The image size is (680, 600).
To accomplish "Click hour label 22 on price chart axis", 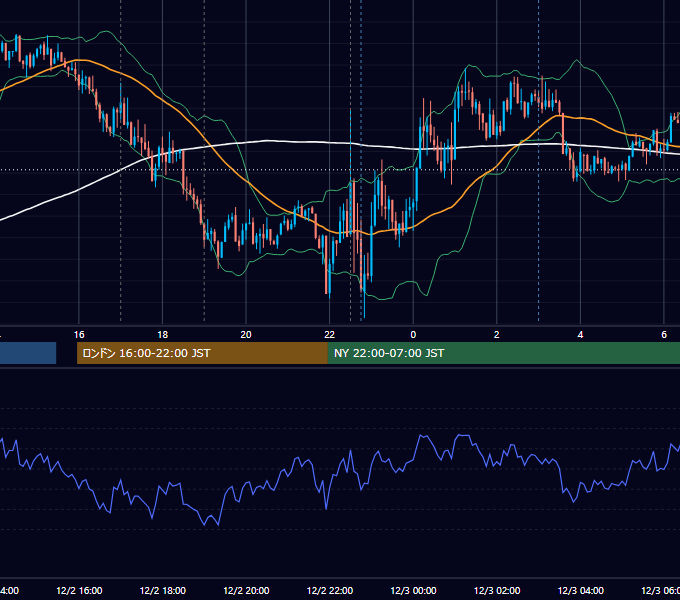I will pyautogui.click(x=330, y=335).
